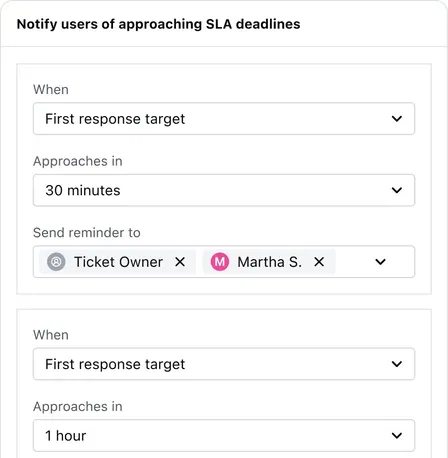
Task: Remove Martha S. from reminder recipients
Action: (x=319, y=262)
